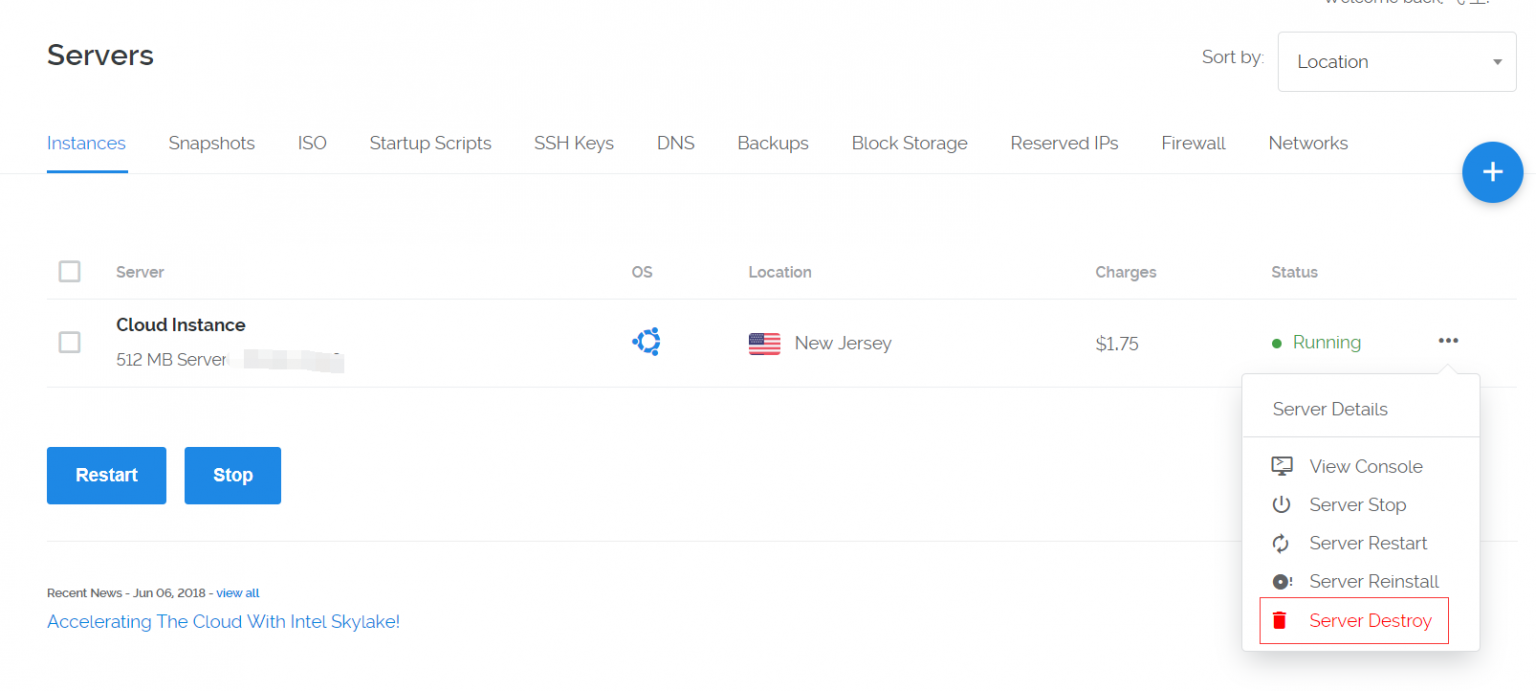Click the view all news link
Image resolution: width=1536 pixels, height=691 pixels.
tap(238, 593)
